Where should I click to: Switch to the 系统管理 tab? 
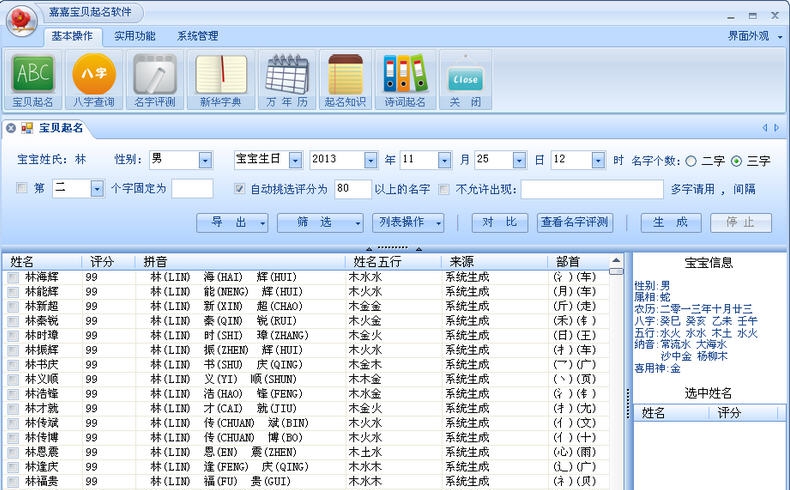[x=197, y=36]
